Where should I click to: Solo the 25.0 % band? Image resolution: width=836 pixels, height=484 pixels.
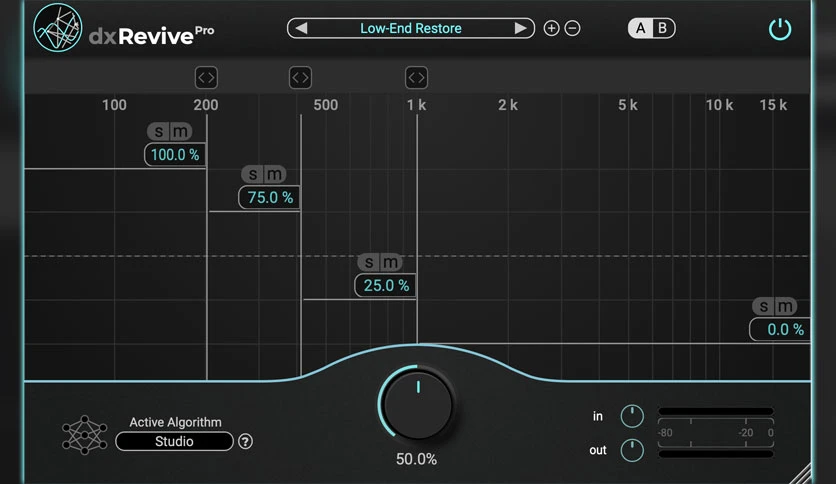click(368, 262)
